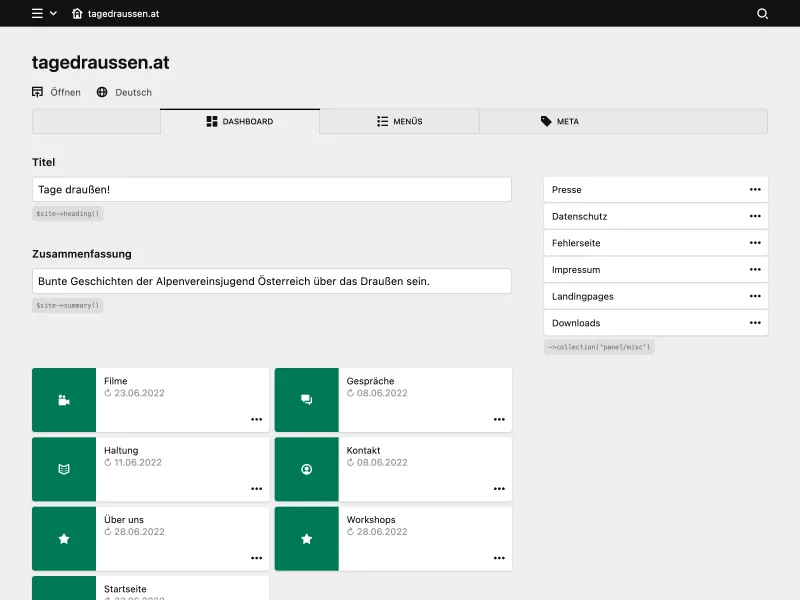Click the home icon next to tagedraussen.at
The width and height of the screenshot is (800, 600).
77,14
